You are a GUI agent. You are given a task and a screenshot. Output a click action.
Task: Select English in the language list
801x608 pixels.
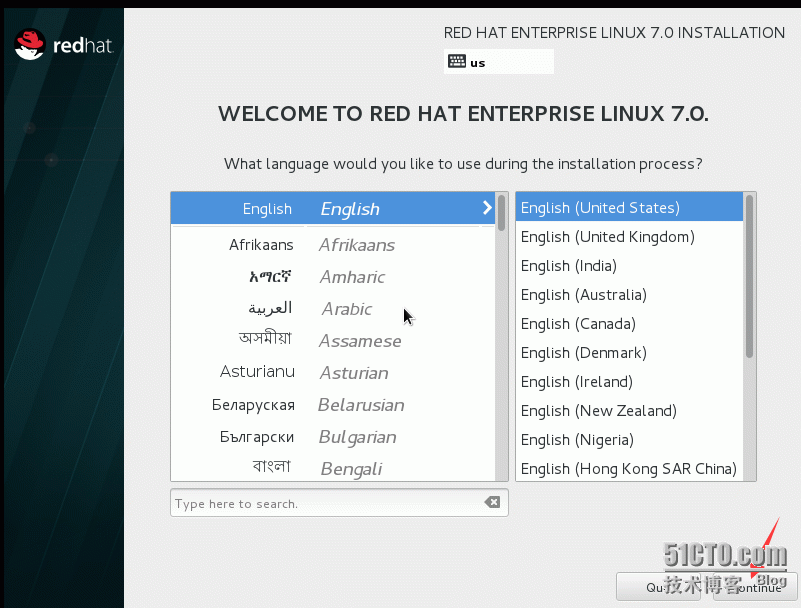(x=333, y=208)
